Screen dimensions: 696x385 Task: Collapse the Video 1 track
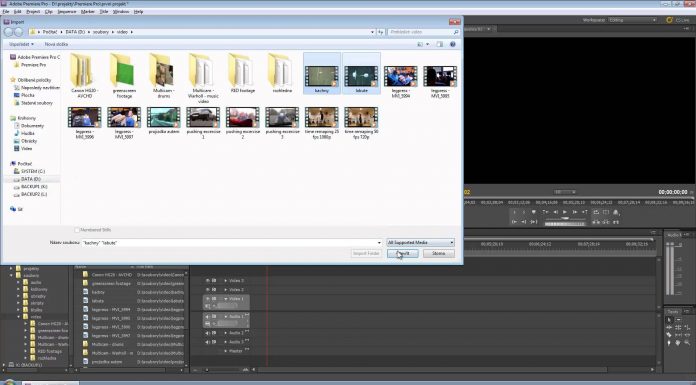click(x=225, y=299)
